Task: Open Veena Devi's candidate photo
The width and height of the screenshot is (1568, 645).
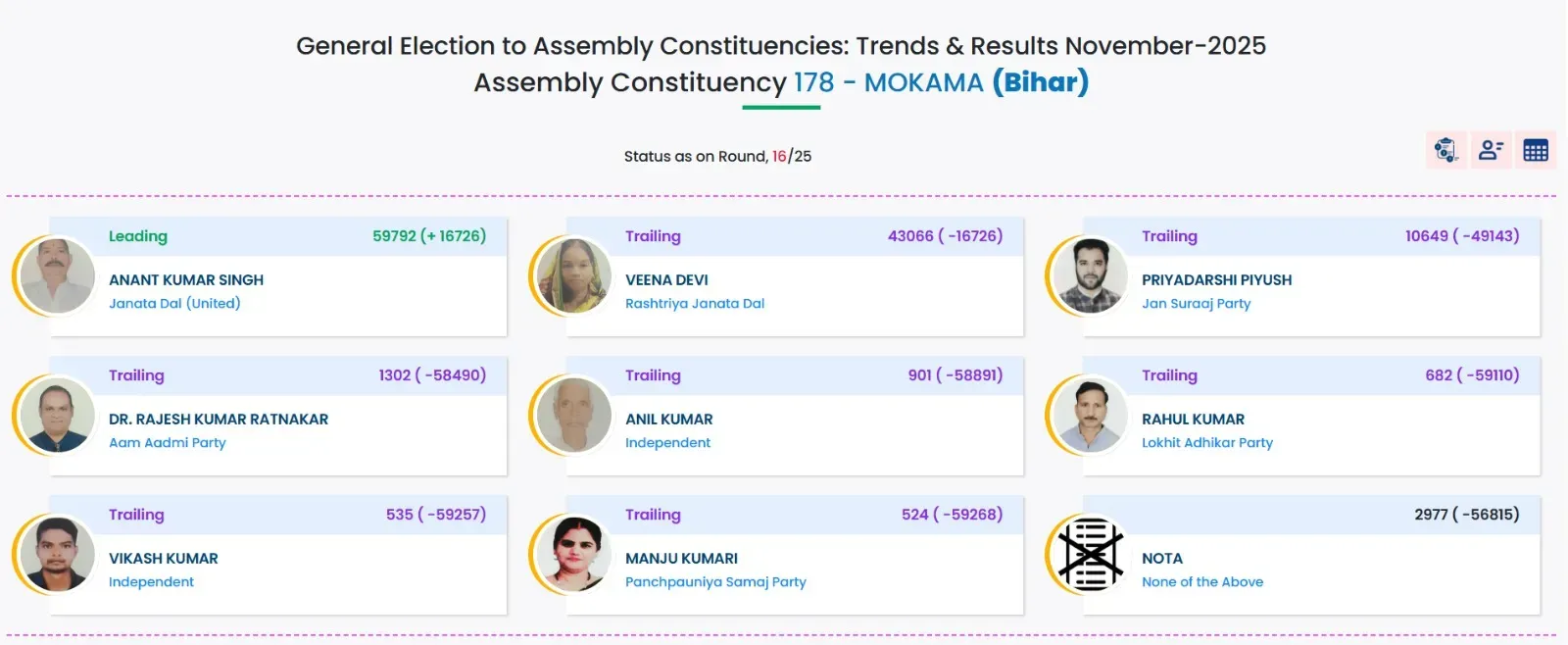Action: point(574,276)
